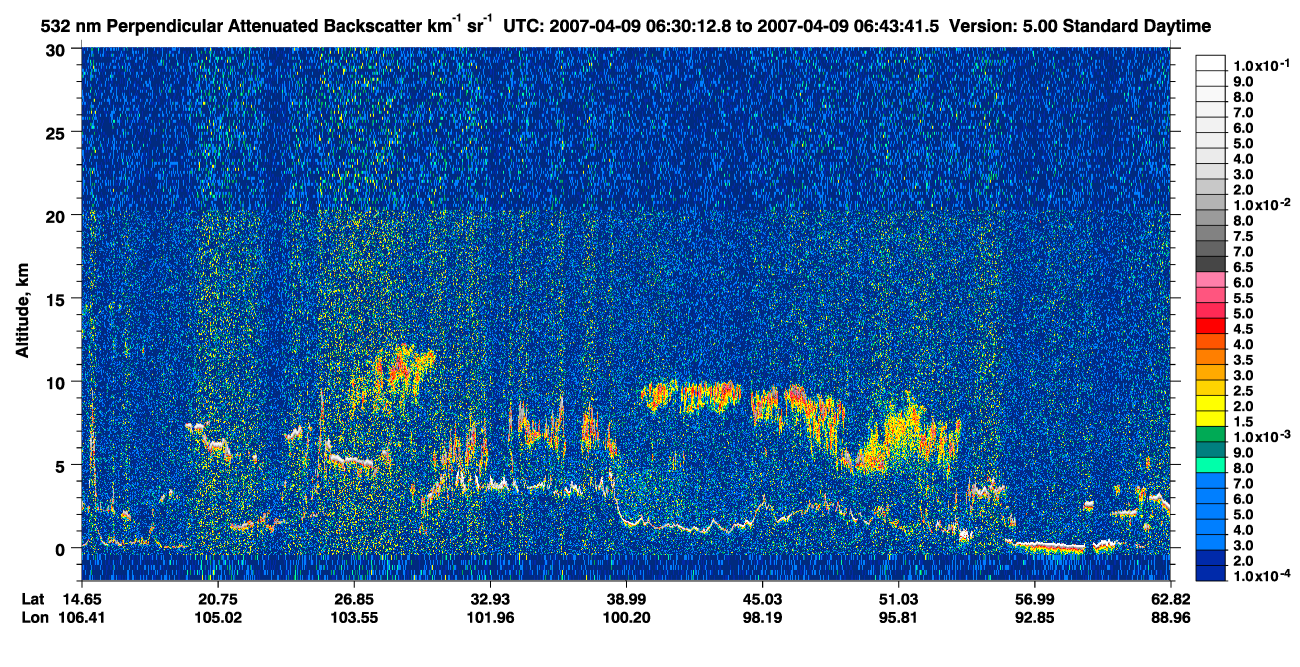Viewport: 1300px width, 667px height.
Task: Select the start time '2007-04-09 06:30:12.8'
Action: coord(641,25)
